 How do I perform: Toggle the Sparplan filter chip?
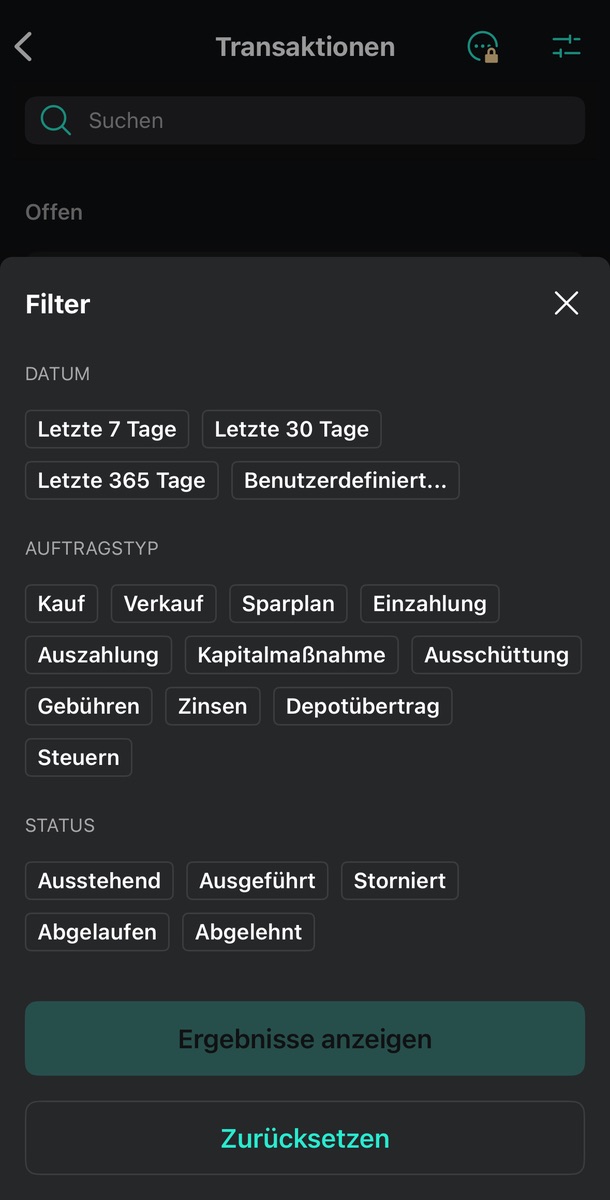coord(288,604)
